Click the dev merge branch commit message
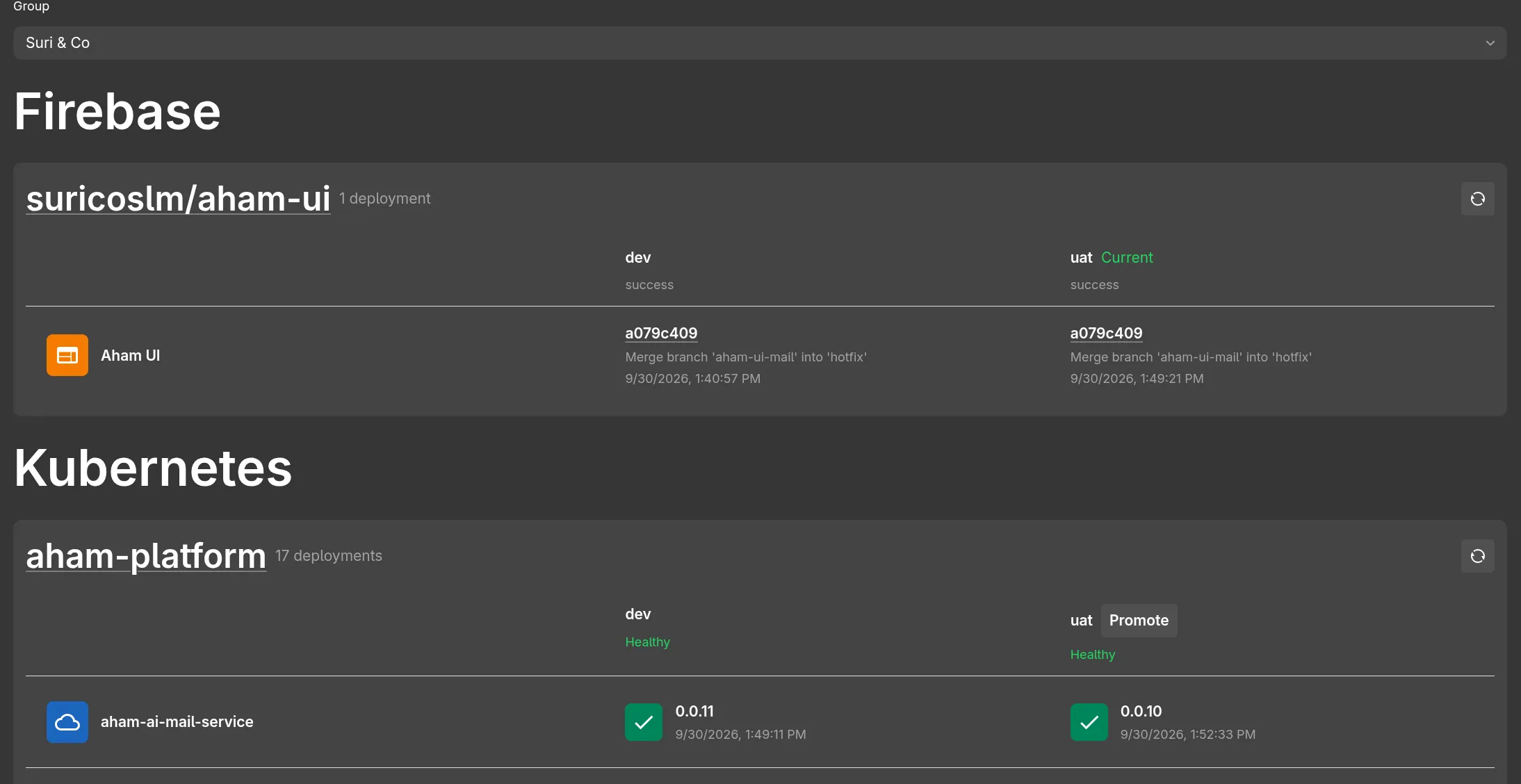This screenshot has height=784, width=1521. pyautogui.click(x=746, y=357)
